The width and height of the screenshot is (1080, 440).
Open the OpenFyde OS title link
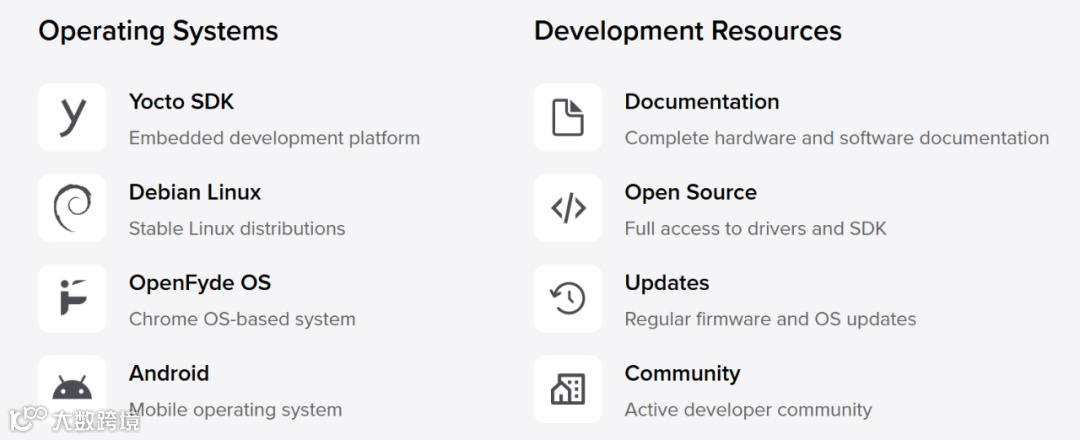(200, 283)
